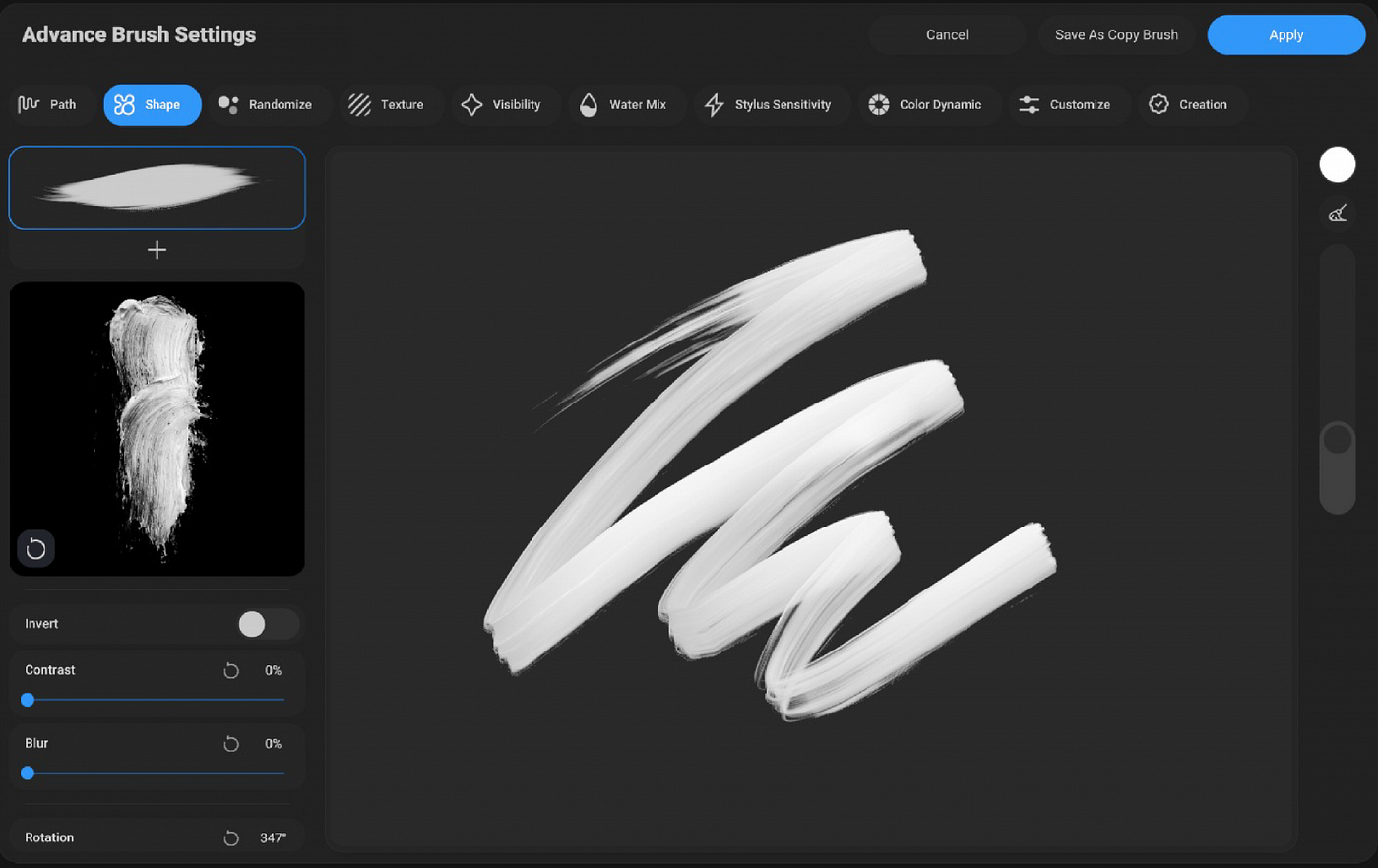Open the white color swatch

click(x=1337, y=164)
